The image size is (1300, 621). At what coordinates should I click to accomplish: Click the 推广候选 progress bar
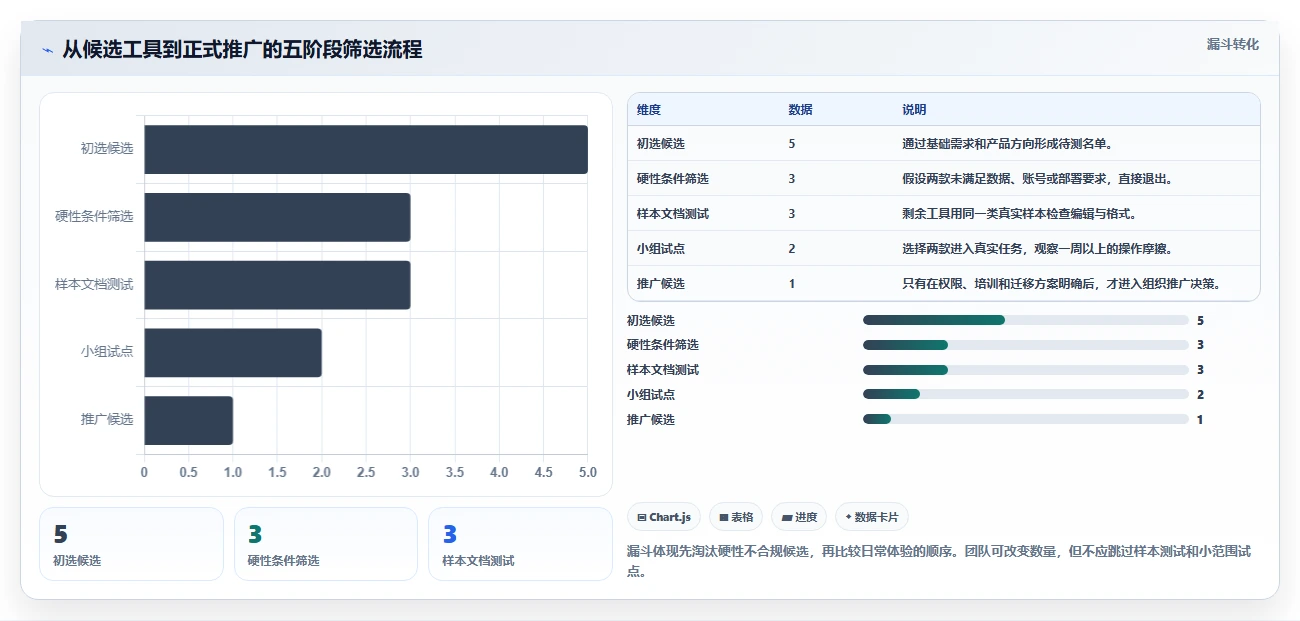click(x=1026, y=420)
